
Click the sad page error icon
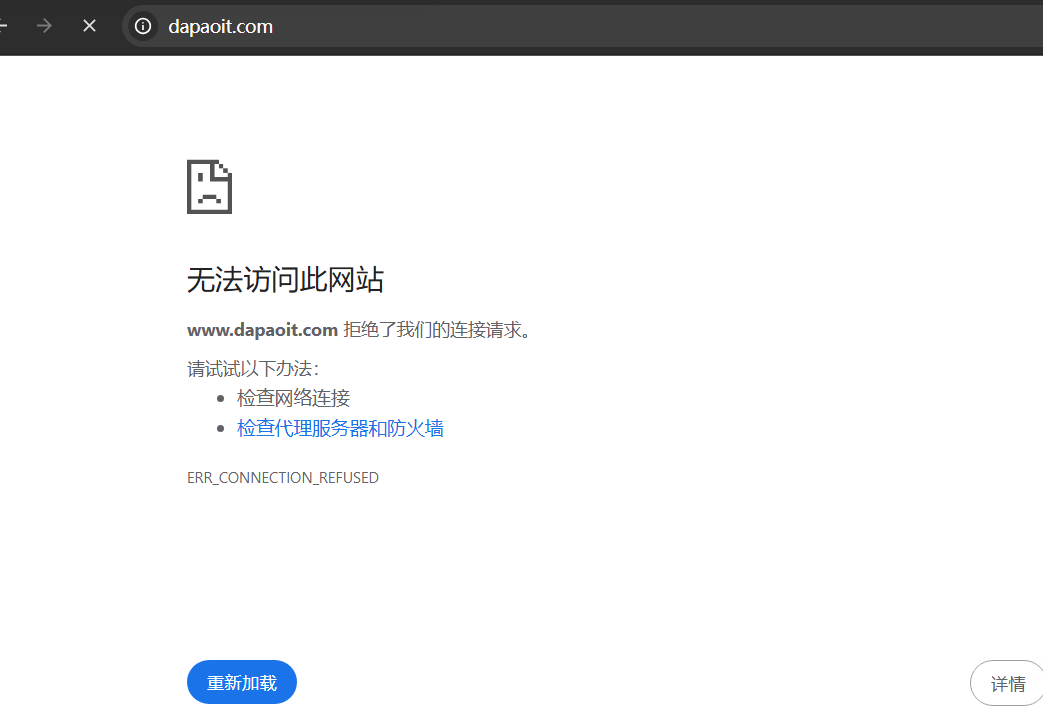coord(210,187)
